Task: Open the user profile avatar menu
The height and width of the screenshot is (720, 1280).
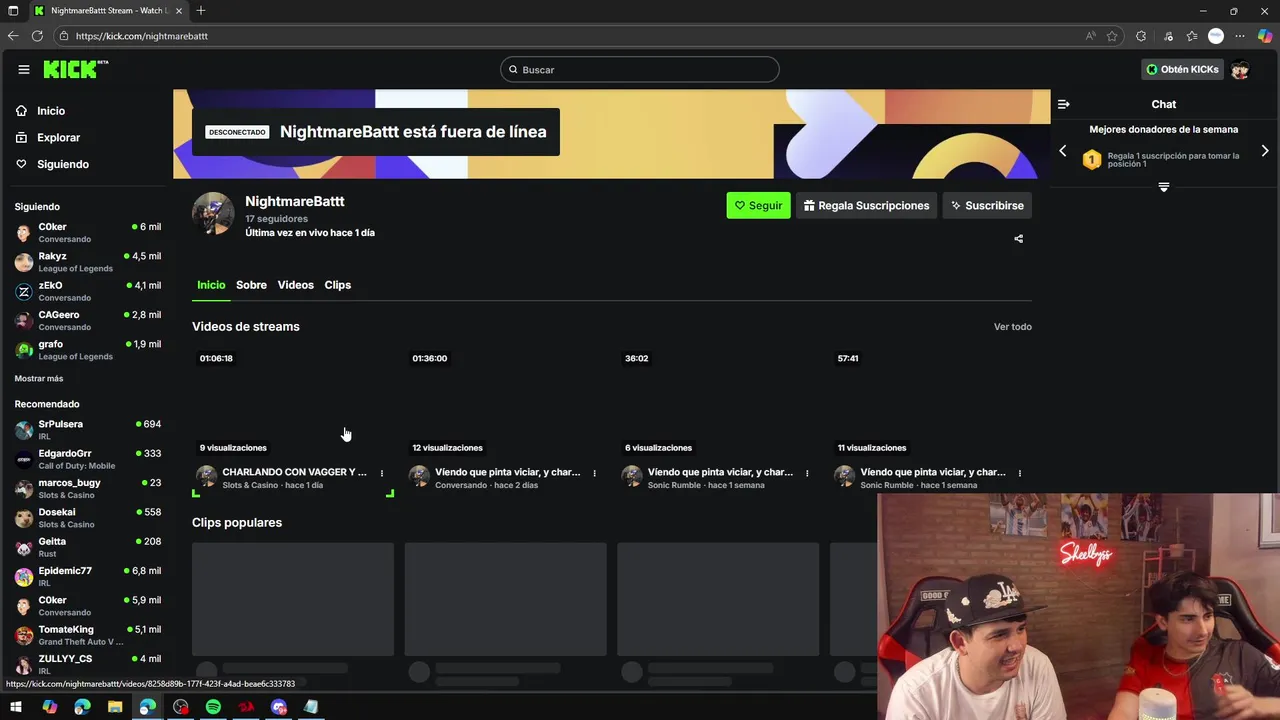Action: 1240,69
